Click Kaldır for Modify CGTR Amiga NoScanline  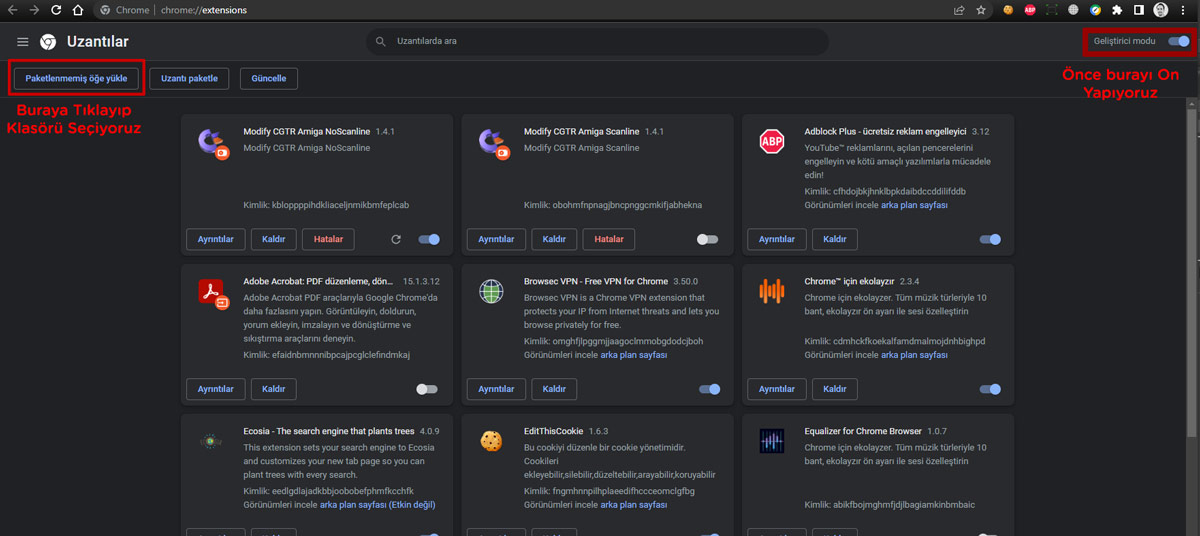pos(273,239)
